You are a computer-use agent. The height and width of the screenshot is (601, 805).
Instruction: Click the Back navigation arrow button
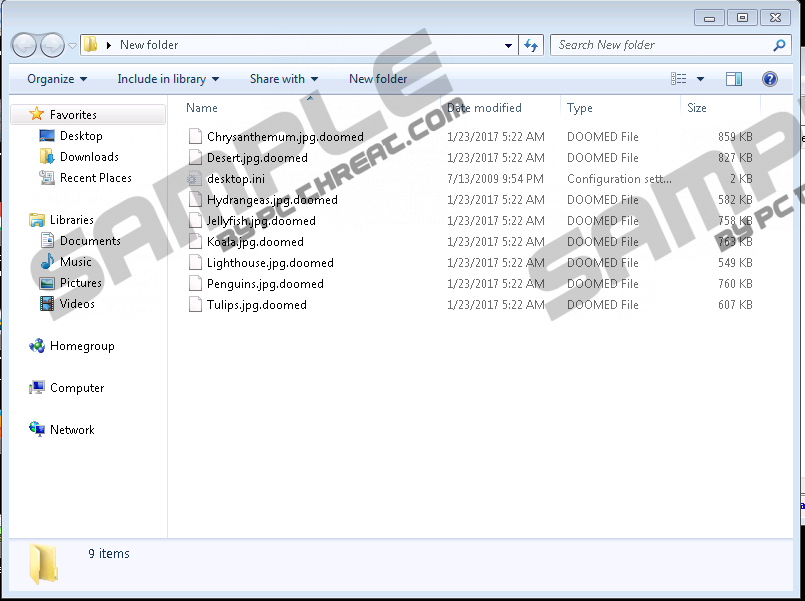24,45
